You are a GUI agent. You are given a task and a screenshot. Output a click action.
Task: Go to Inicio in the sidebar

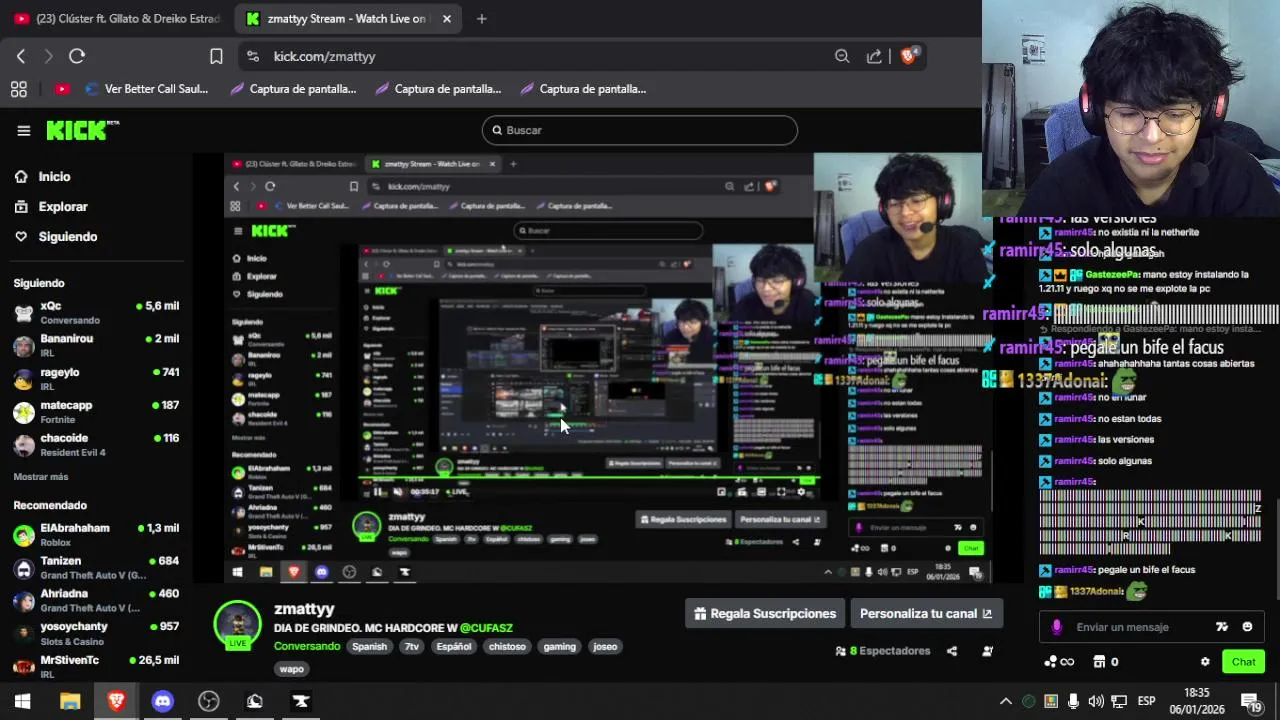click(x=43, y=176)
